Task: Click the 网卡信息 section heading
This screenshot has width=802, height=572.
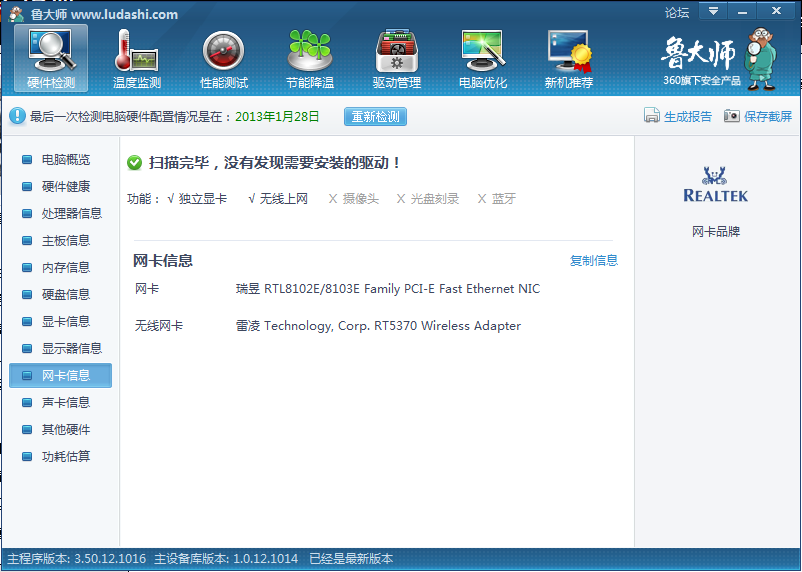Action: (x=163, y=261)
